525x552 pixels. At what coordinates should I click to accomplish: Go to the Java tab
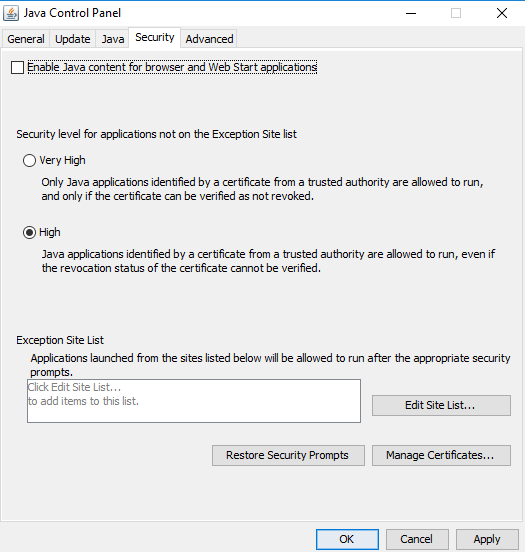(x=113, y=39)
